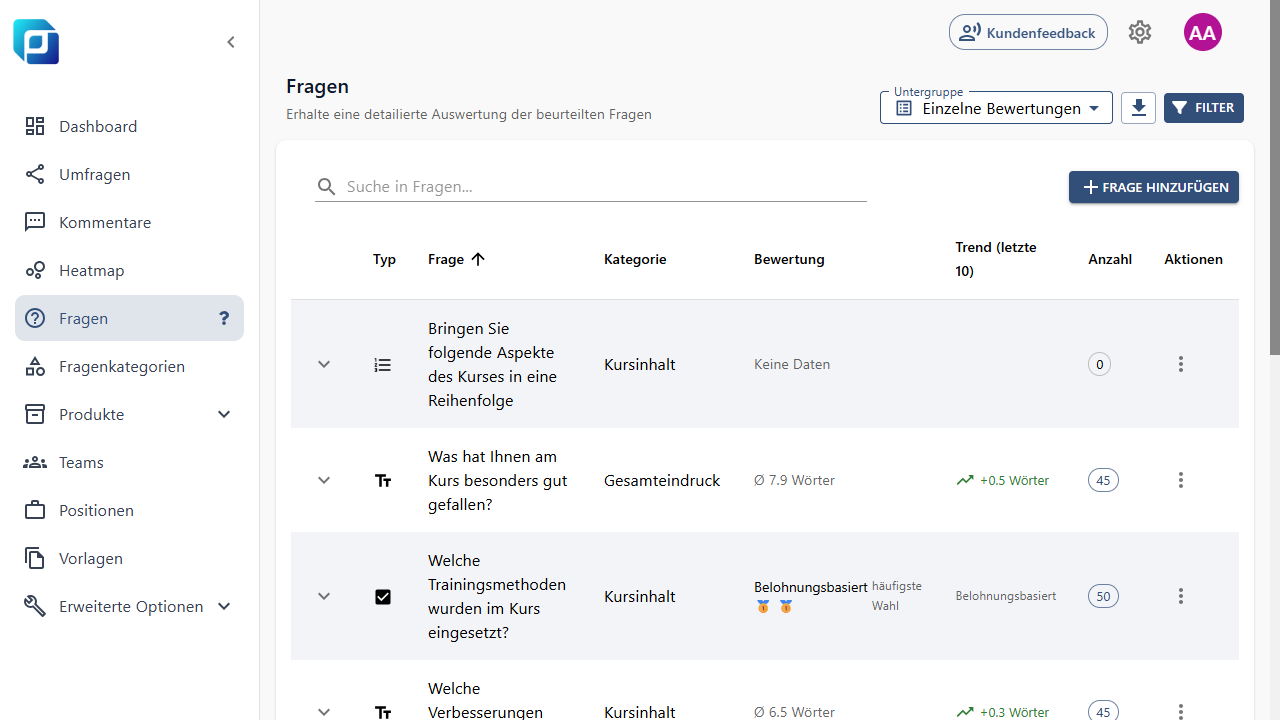Open the AA user avatar menu
Screen dimensions: 1280x720
[x=1203, y=32]
